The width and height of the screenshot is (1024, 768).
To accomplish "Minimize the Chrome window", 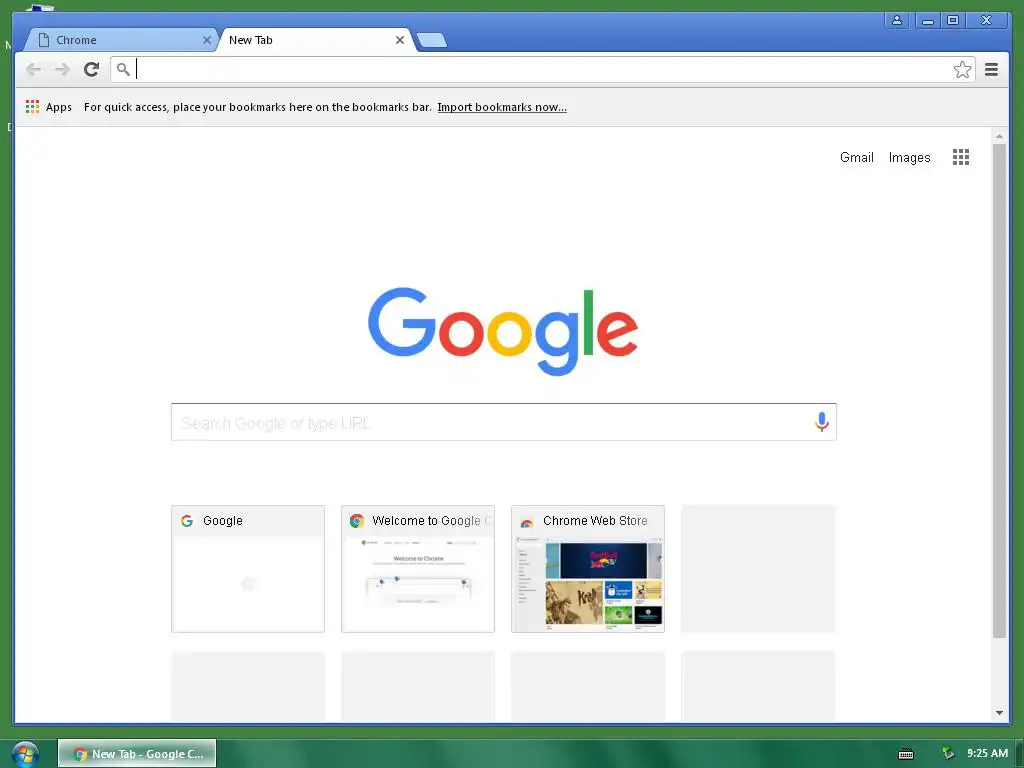I will pos(927,20).
